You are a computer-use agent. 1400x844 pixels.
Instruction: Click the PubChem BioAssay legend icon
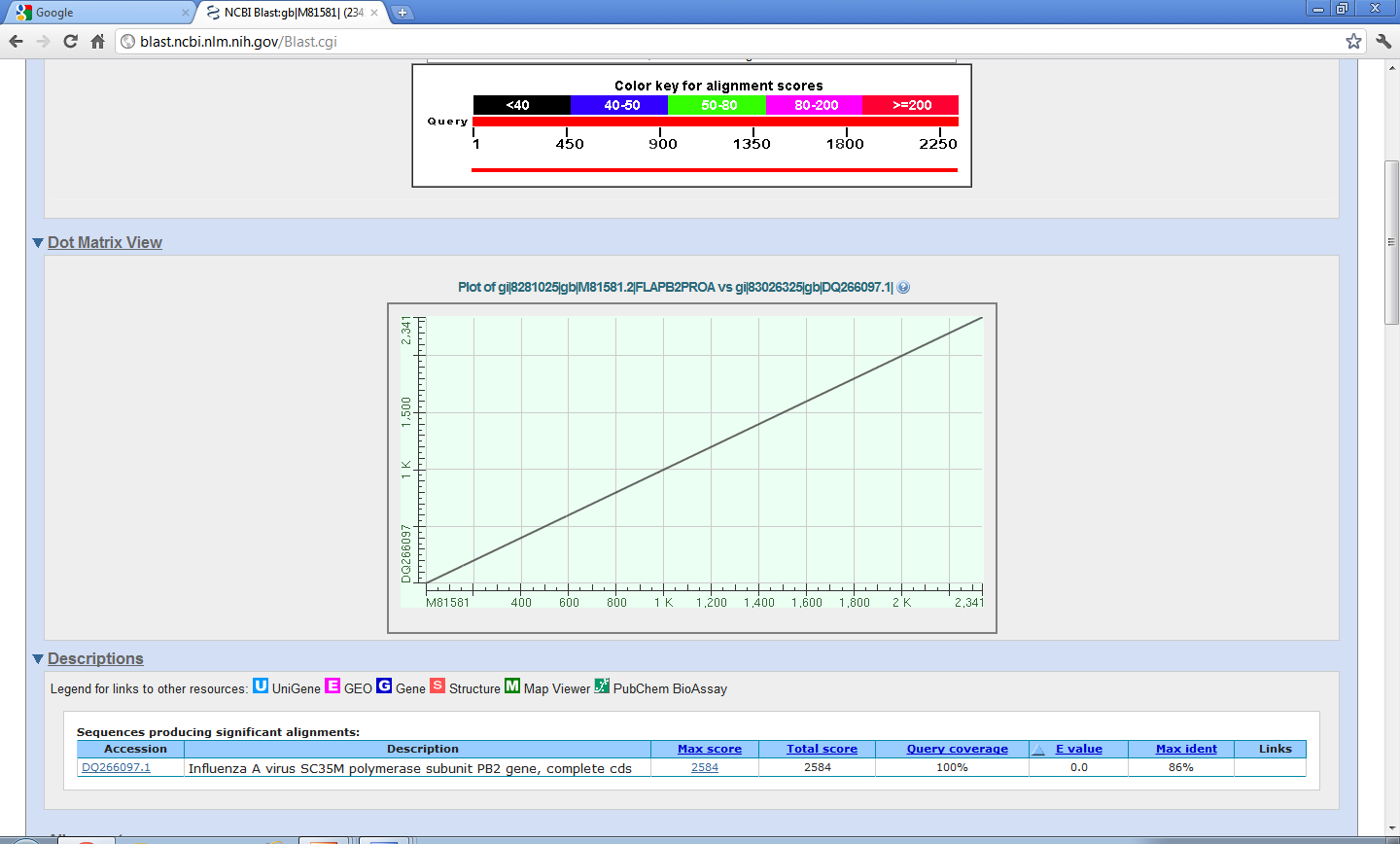pyautogui.click(x=602, y=686)
